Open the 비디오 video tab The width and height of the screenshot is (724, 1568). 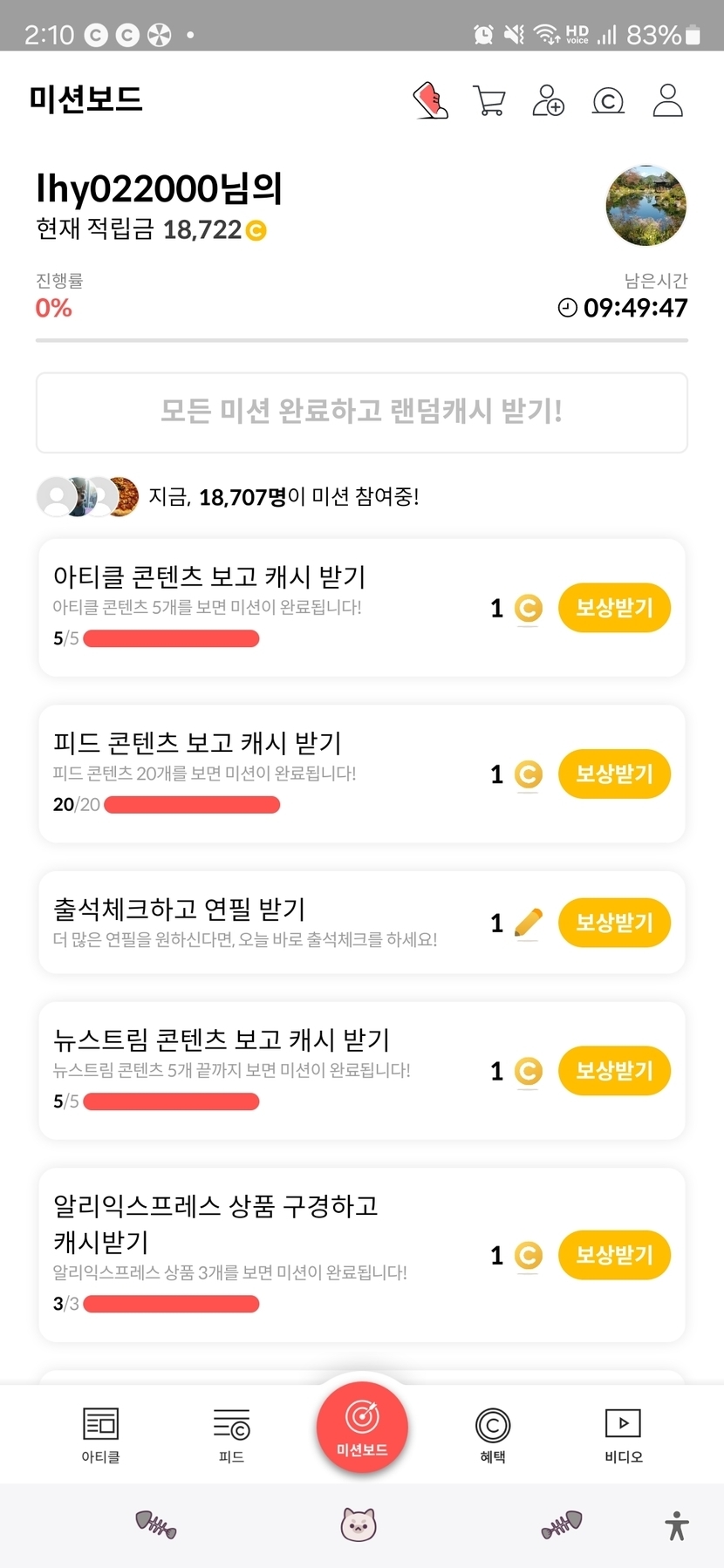[x=623, y=1435]
